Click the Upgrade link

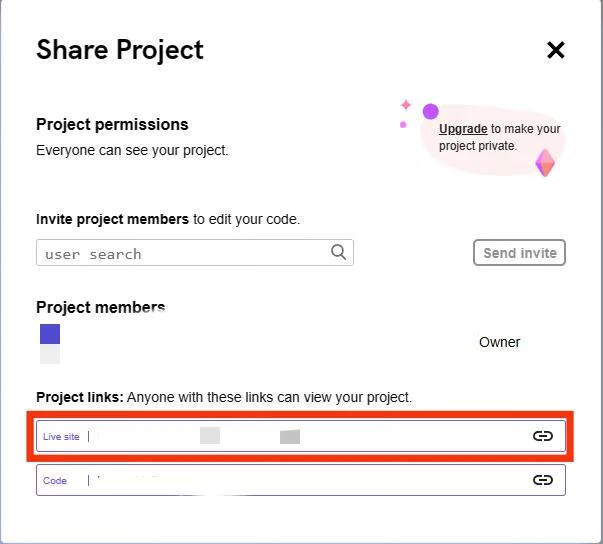point(463,129)
